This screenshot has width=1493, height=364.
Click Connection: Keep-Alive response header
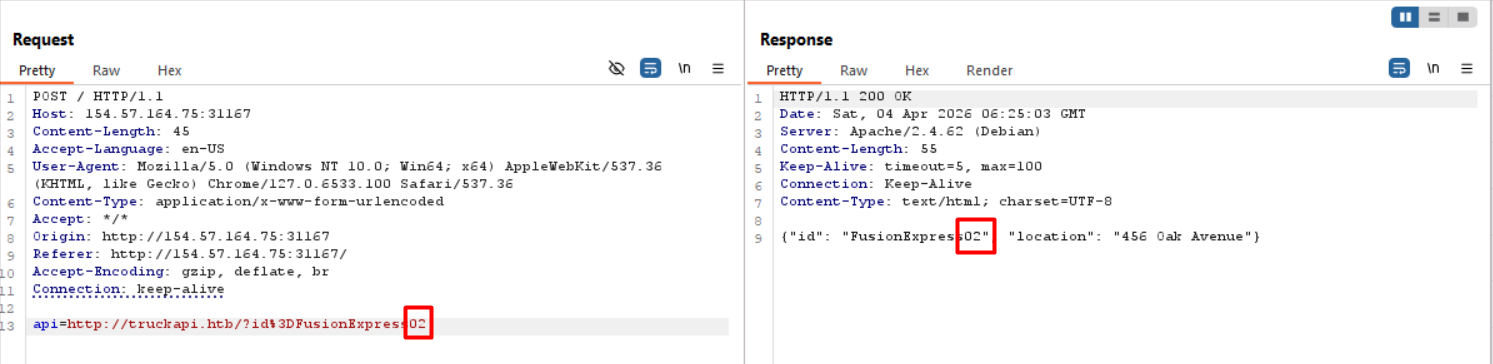[x=876, y=184]
